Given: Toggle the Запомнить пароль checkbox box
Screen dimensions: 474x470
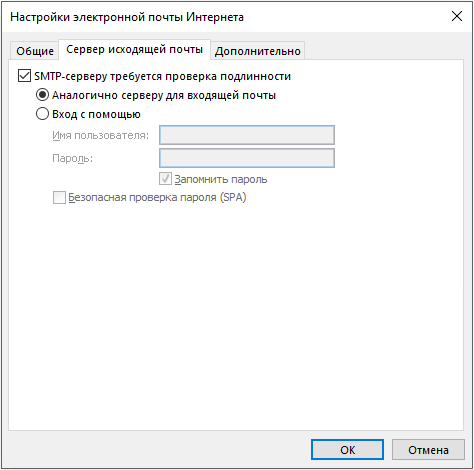Looking at the screenshot, I should click(x=165, y=179).
